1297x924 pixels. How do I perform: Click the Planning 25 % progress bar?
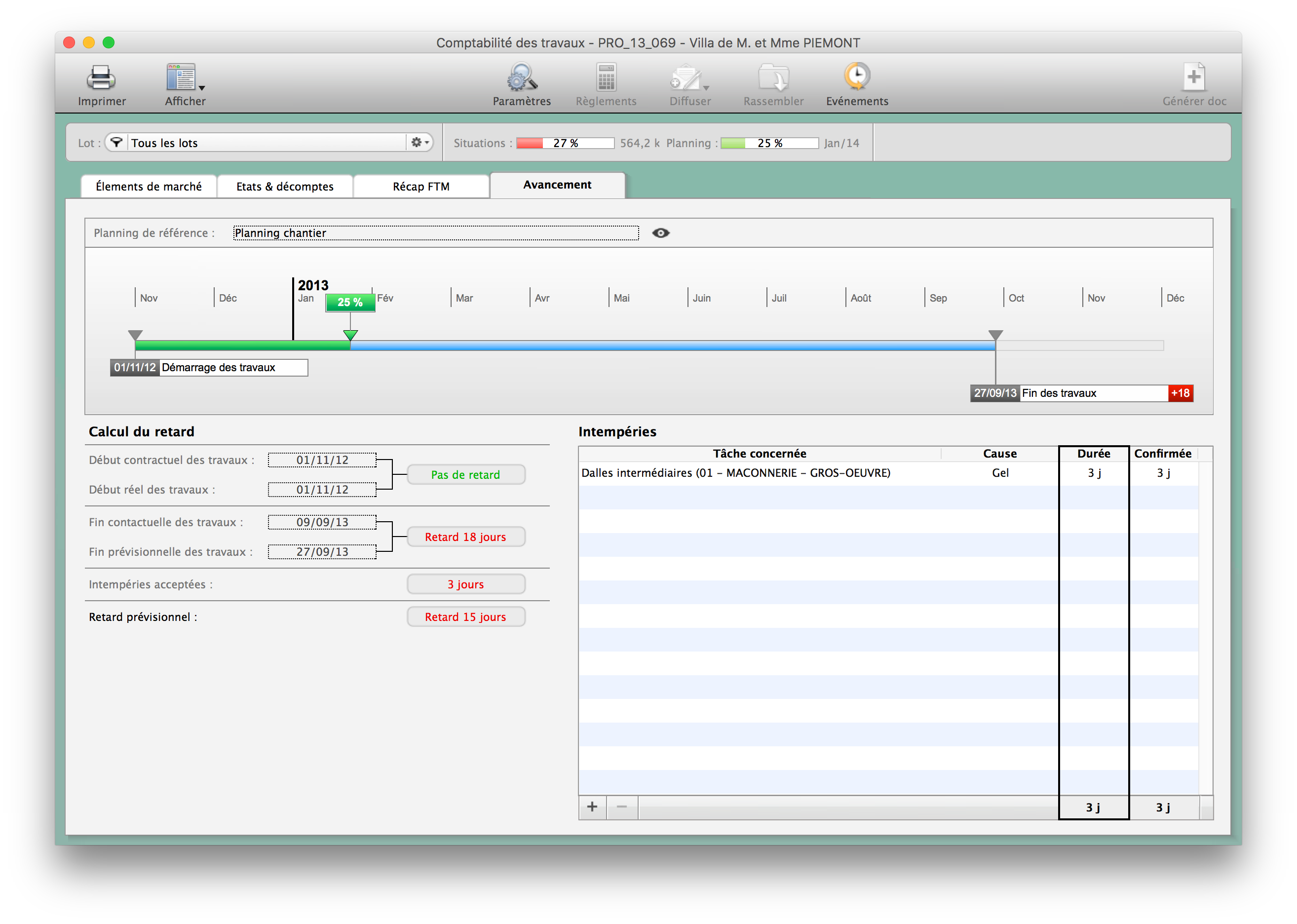tap(769, 143)
